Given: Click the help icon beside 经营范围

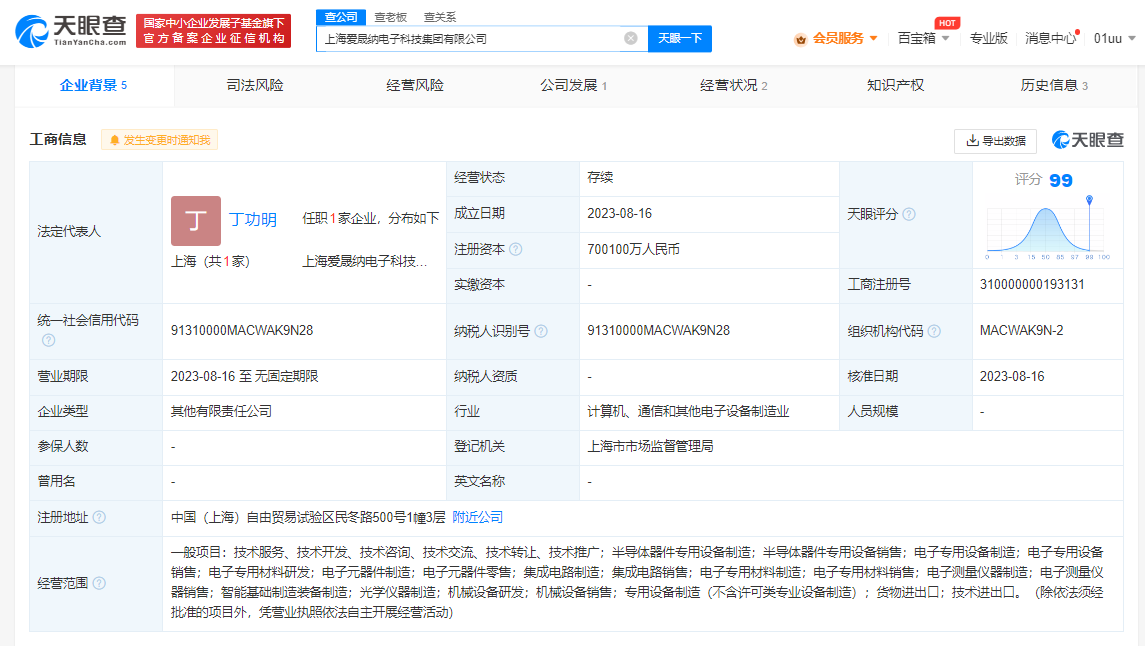Looking at the screenshot, I should point(99,583).
